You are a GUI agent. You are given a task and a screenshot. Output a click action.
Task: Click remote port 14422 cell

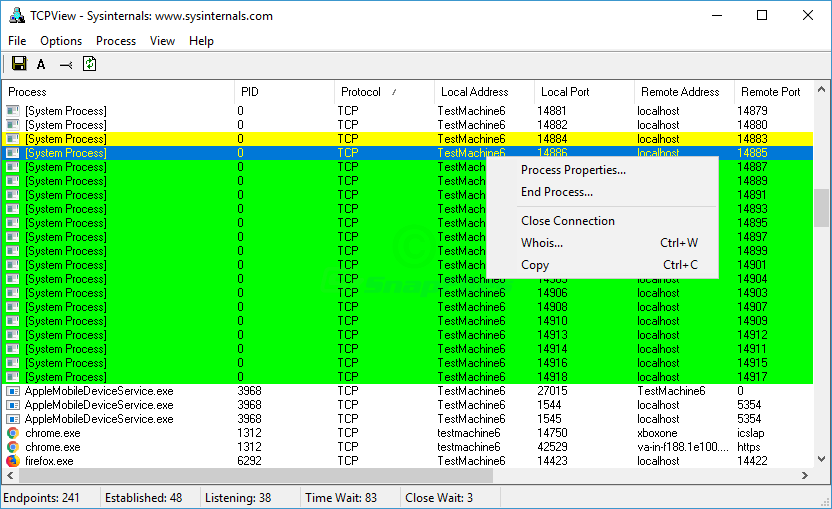click(x=752, y=461)
